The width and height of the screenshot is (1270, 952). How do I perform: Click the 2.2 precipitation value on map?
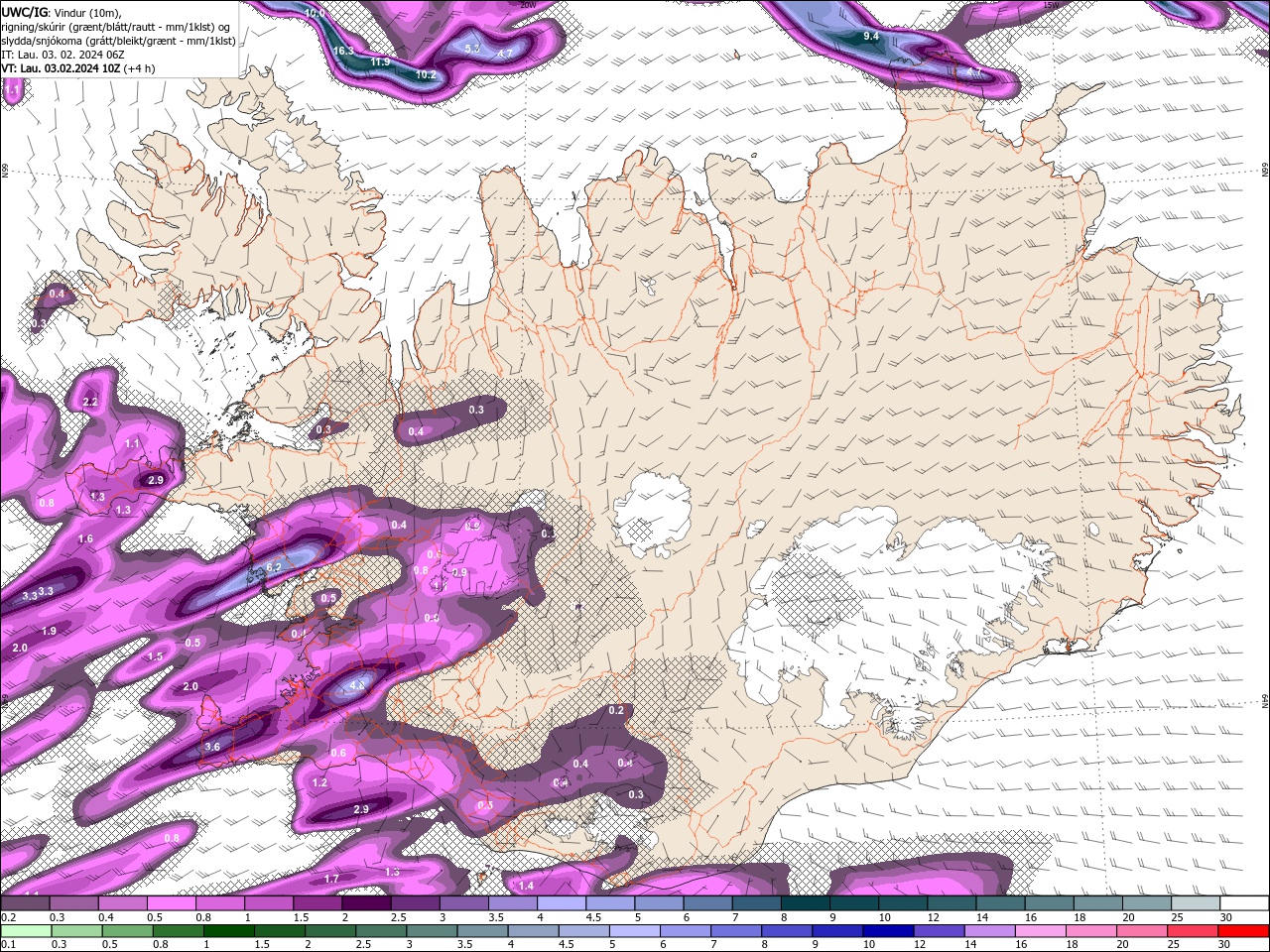(90, 402)
